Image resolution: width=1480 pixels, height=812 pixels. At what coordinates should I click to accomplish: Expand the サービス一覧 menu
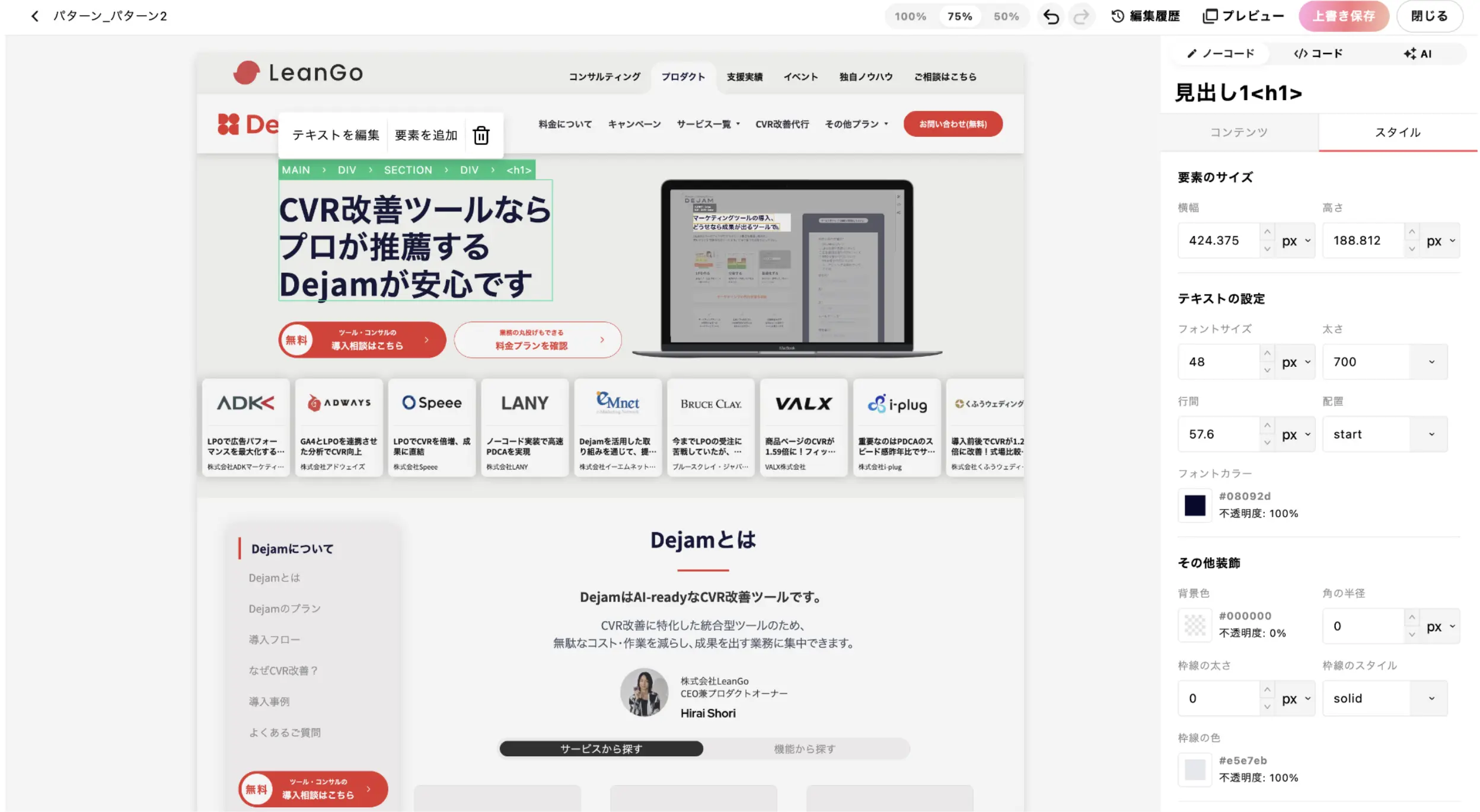click(x=708, y=124)
